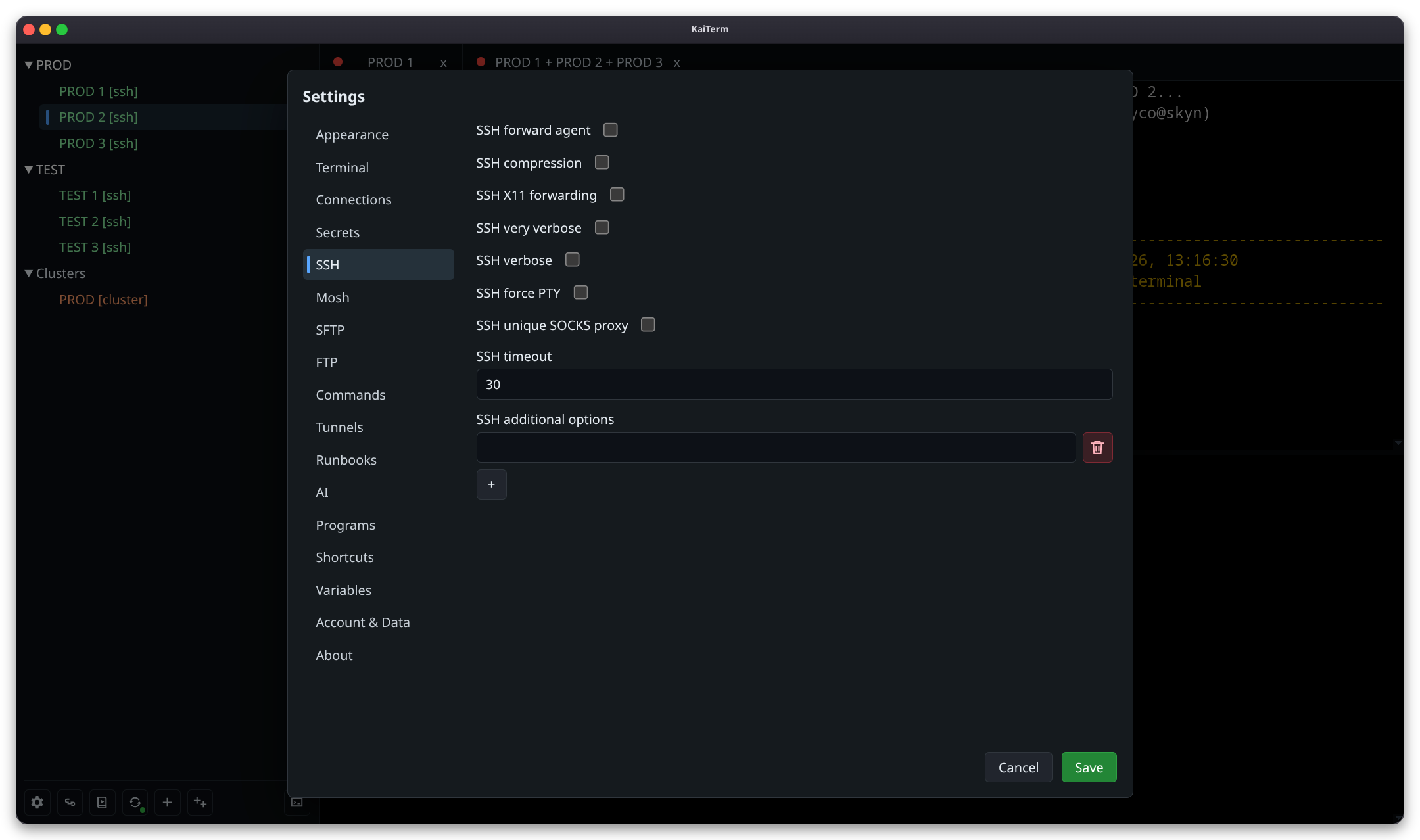
Task: Click the Cancel button
Action: click(x=1018, y=767)
